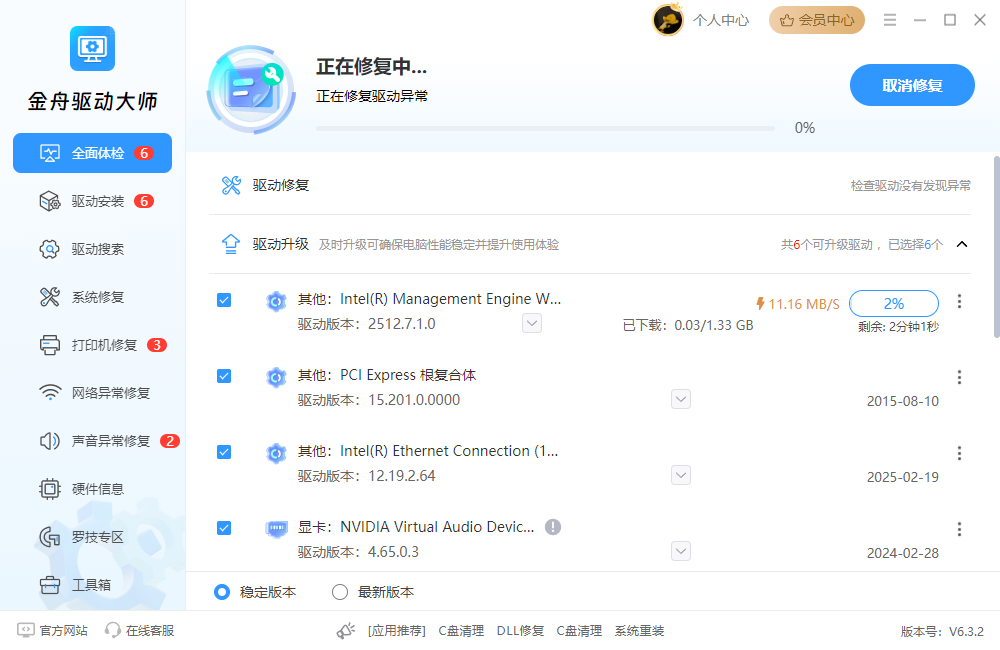Click the 声音异常修复 red badge showing 2
The width and height of the screenshot is (1000, 650).
click(170, 441)
